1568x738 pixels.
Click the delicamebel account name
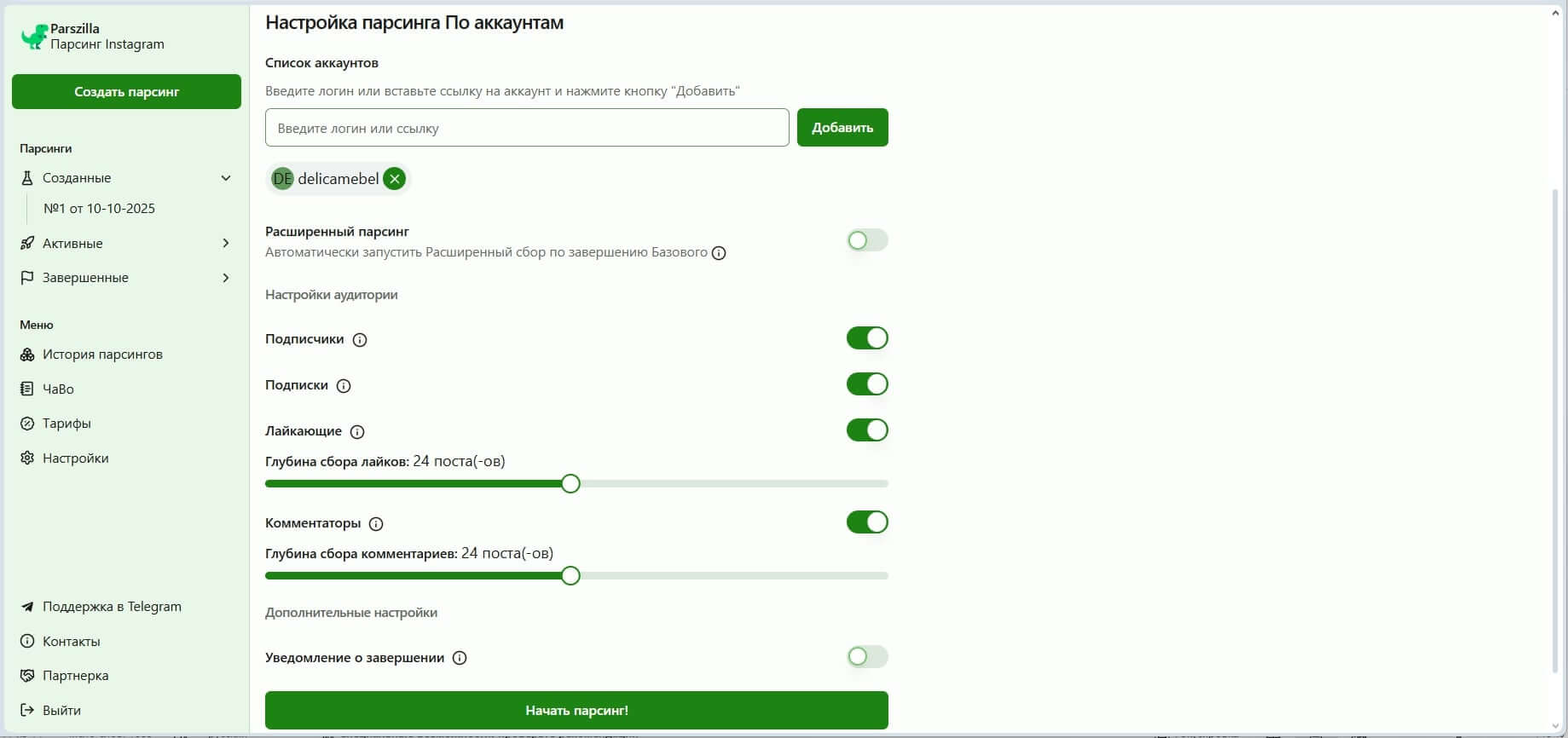tap(338, 179)
